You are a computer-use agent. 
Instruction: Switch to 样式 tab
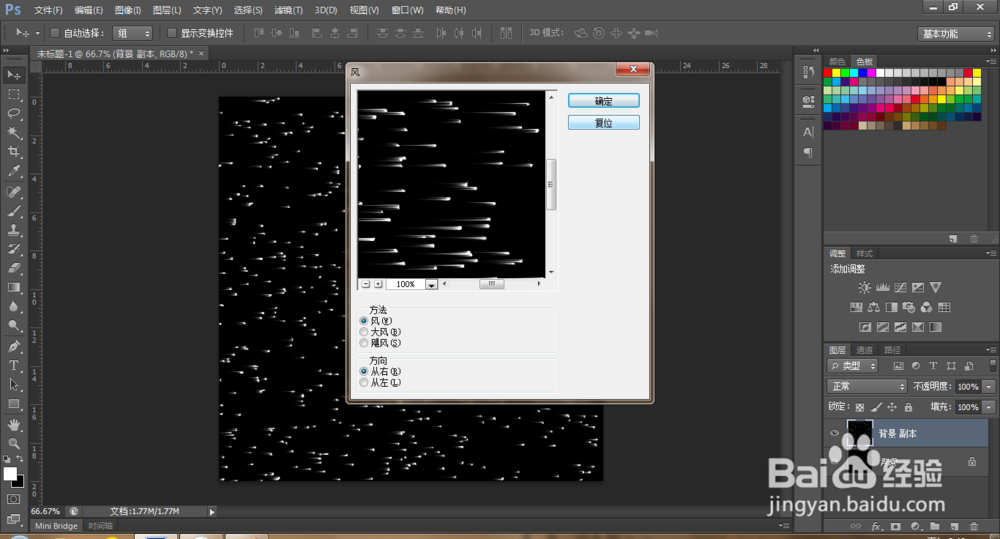[864, 253]
